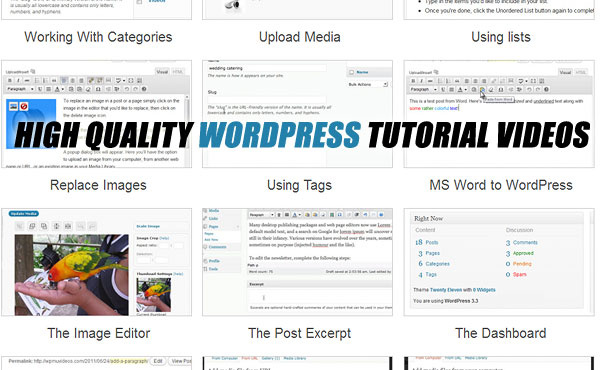Click fullscreen icon in Replace Images editor

point(130,80)
